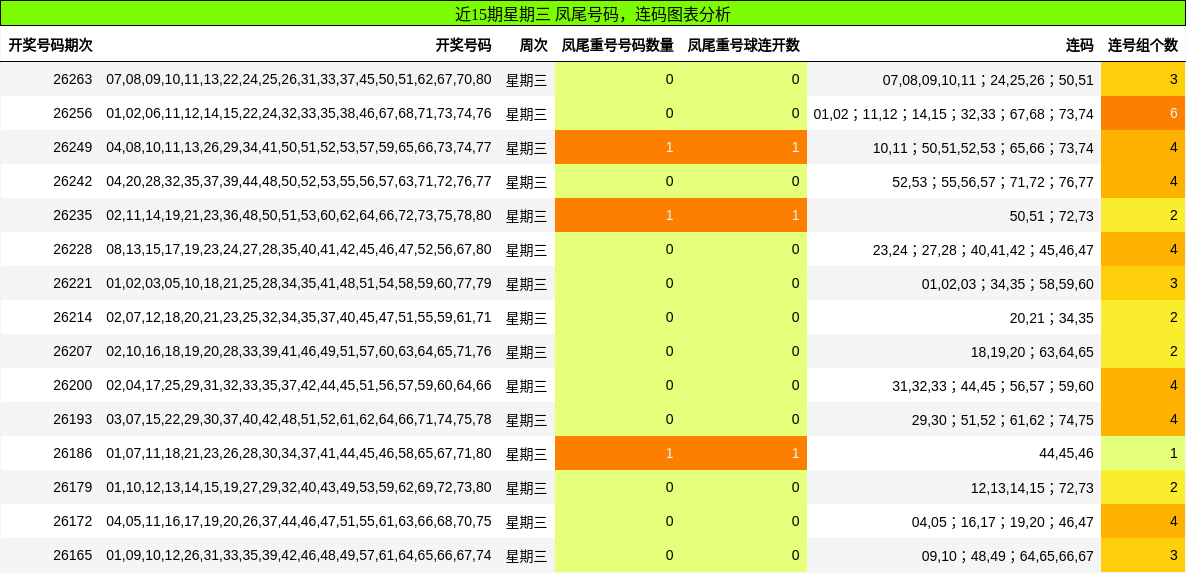Image resolution: width=1186 pixels, height=573 pixels.
Task: Click orange 凤尾重号球连开数 cell in row 26186
Action: click(x=744, y=454)
